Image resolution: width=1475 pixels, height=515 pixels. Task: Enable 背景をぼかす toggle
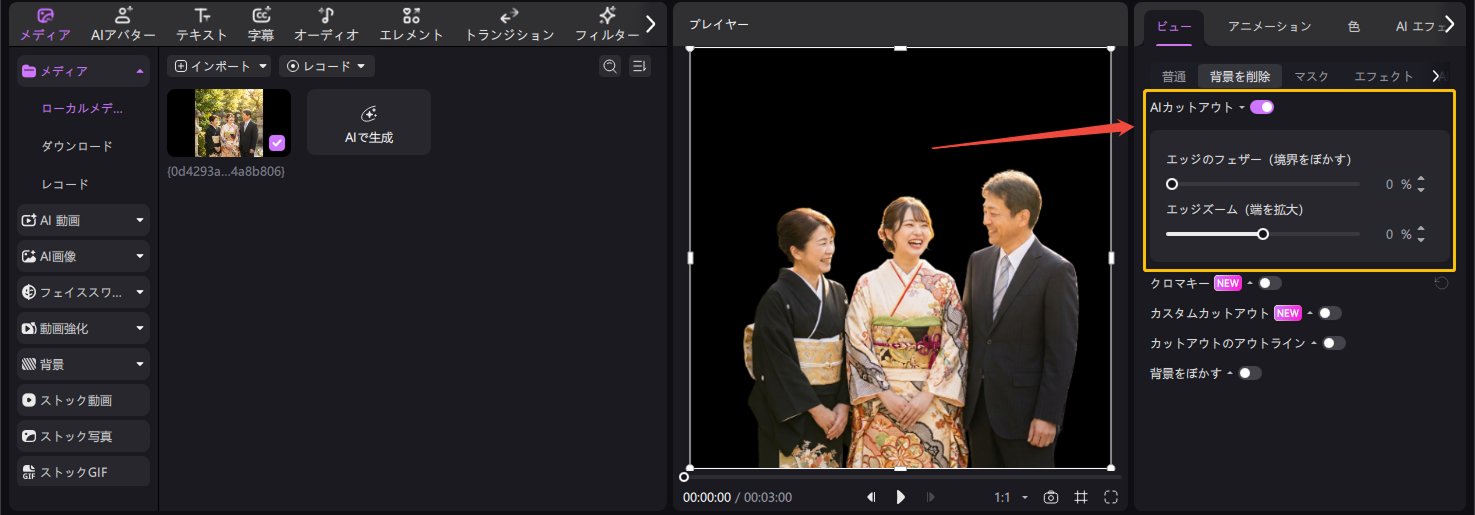pyautogui.click(x=1250, y=373)
